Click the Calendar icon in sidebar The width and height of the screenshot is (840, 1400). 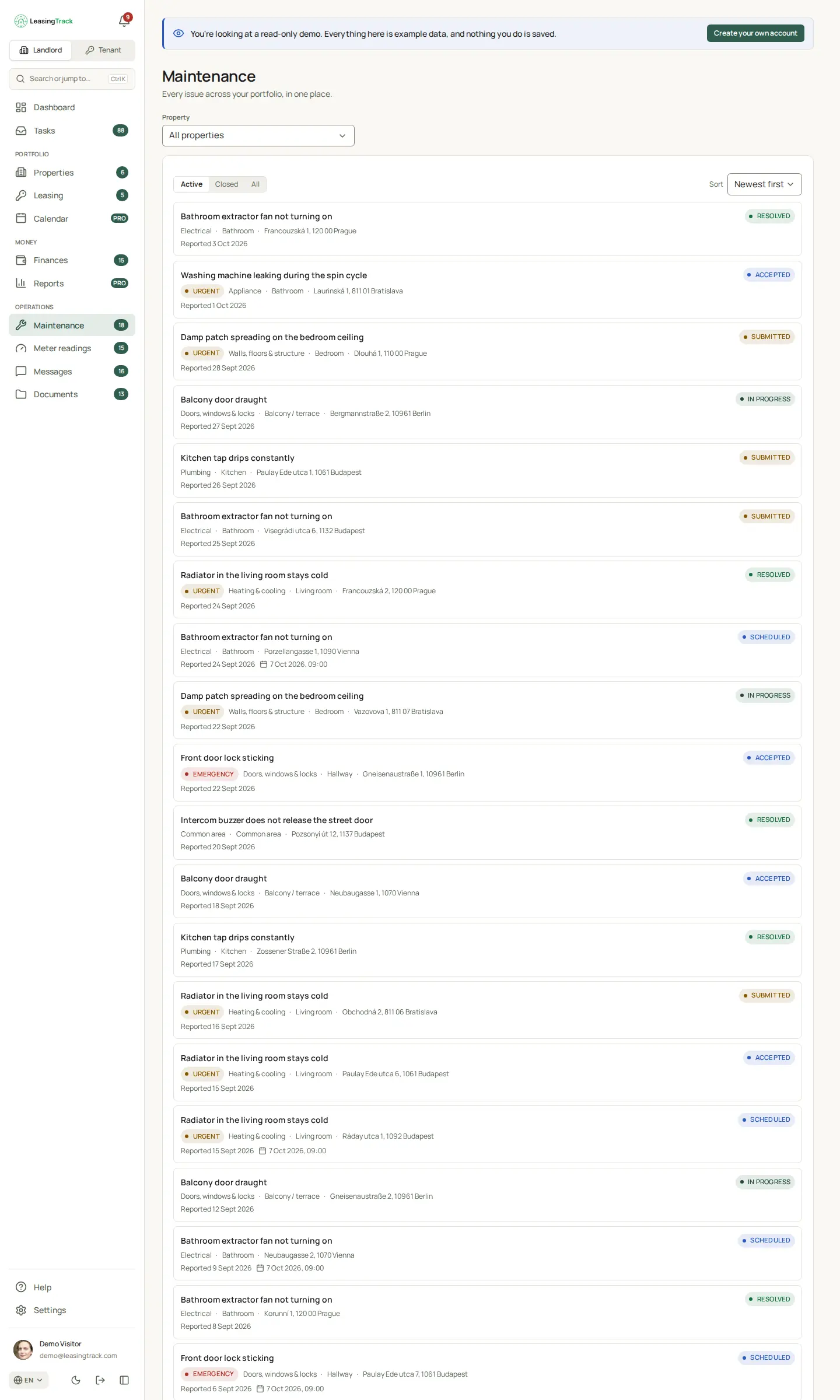[21, 219]
